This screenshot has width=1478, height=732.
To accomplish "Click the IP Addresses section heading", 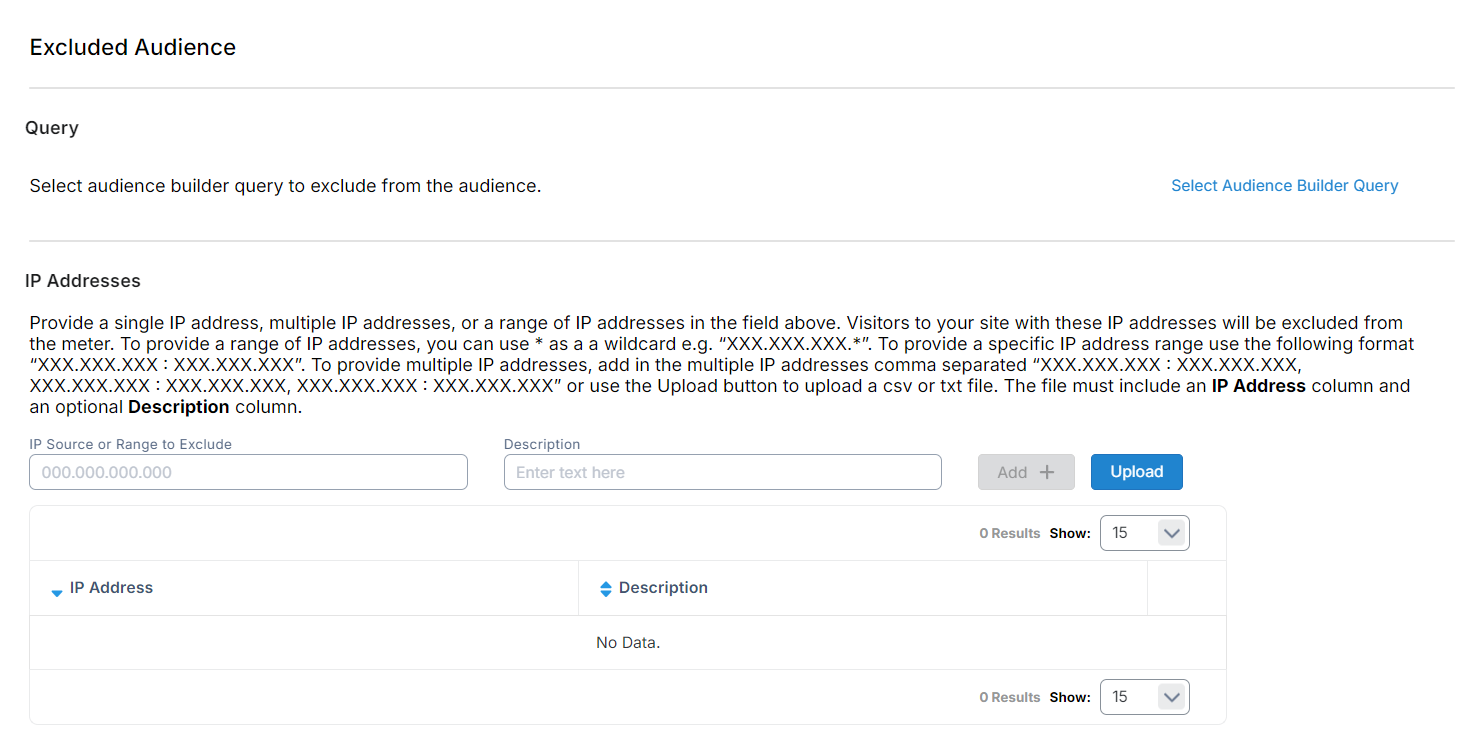I will [83, 281].
